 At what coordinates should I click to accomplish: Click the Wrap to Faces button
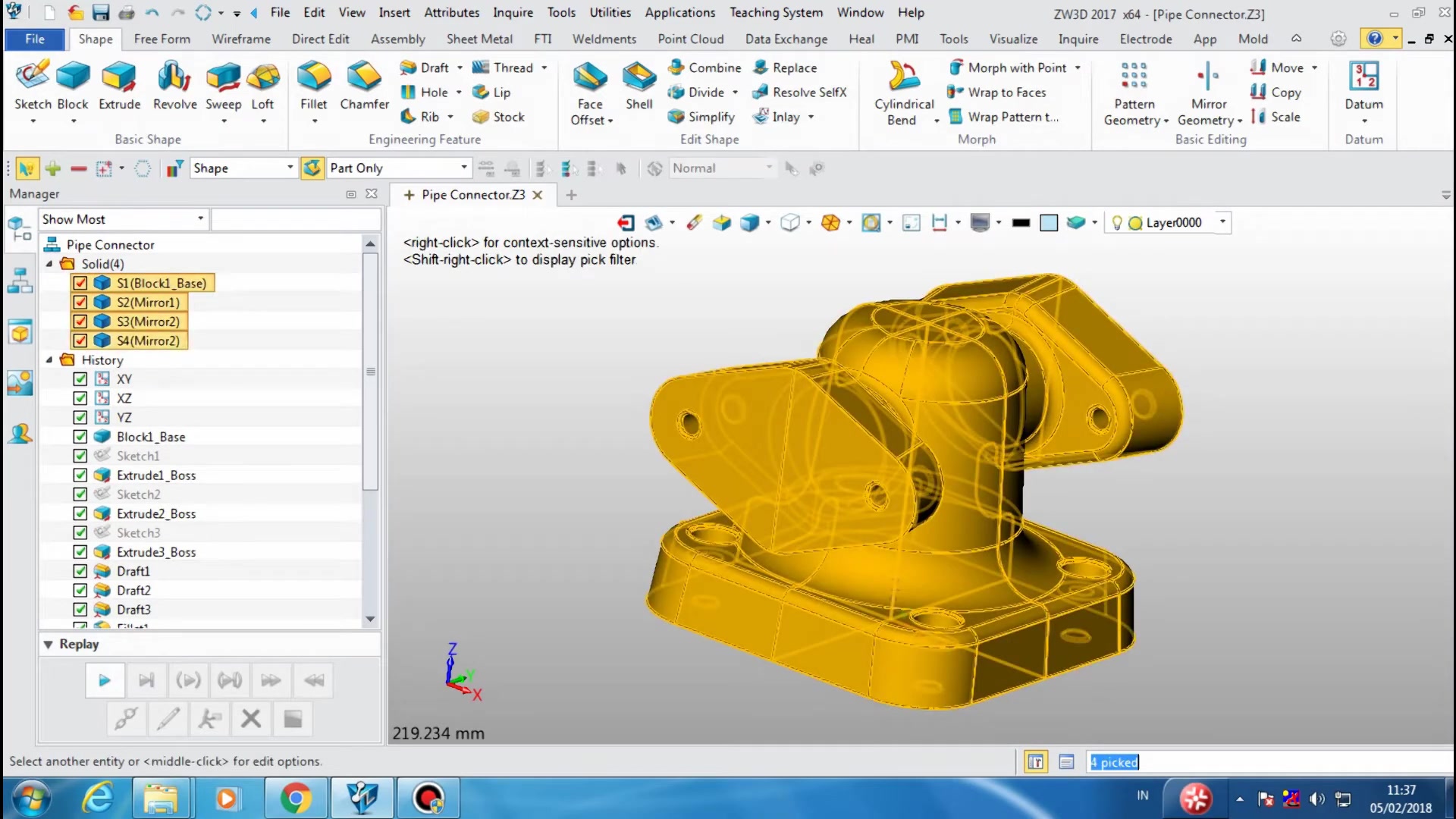coord(1006,92)
